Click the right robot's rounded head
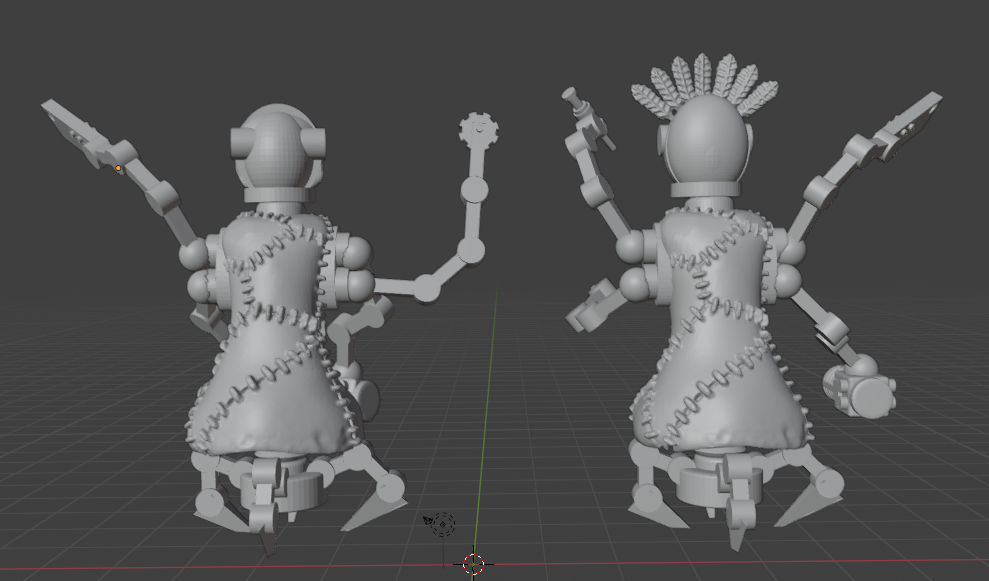 tap(707, 145)
